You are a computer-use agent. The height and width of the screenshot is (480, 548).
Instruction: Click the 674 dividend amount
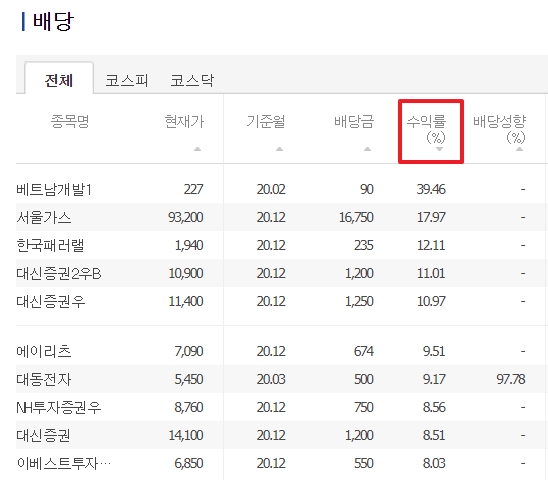pyautogui.click(x=364, y=351)
